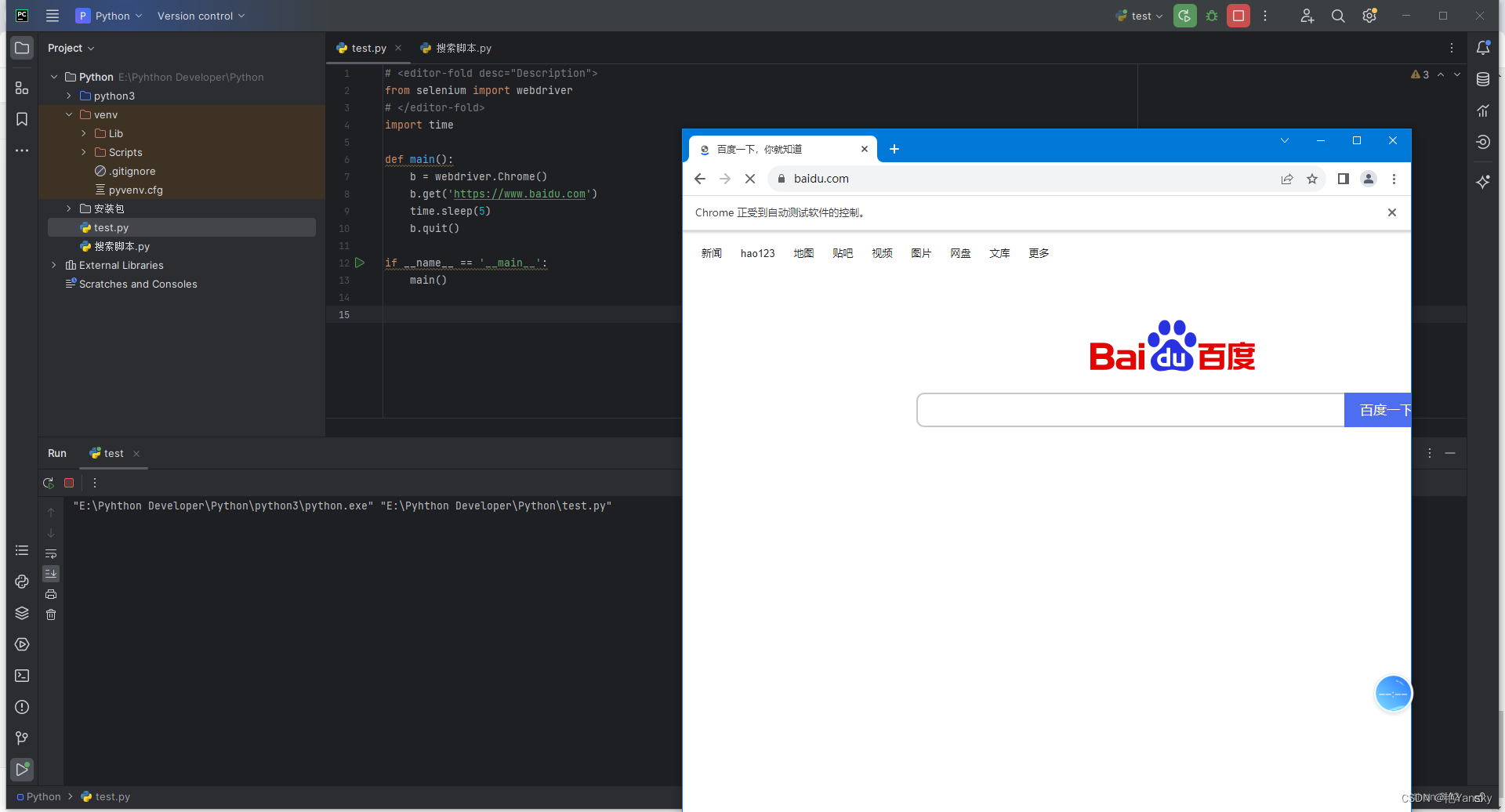Bookmark this page star icon in Chrome

point(1312,179)
